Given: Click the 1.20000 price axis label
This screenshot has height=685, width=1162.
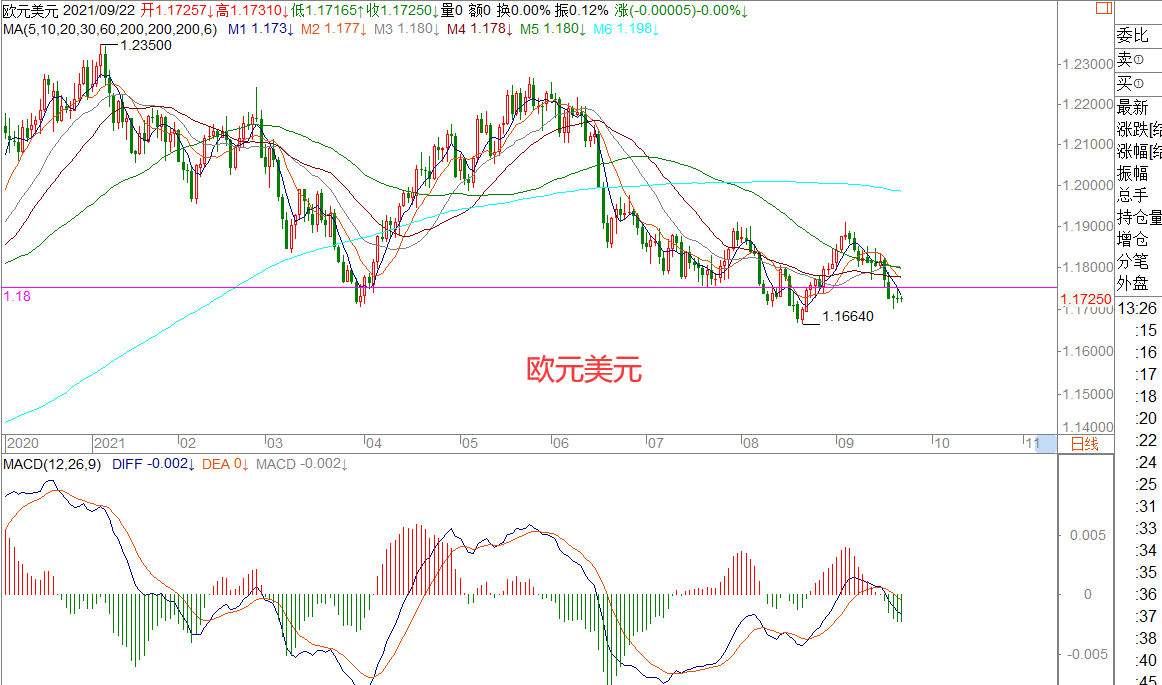Looking at the screenshot, I should [x=1087, y=185].
